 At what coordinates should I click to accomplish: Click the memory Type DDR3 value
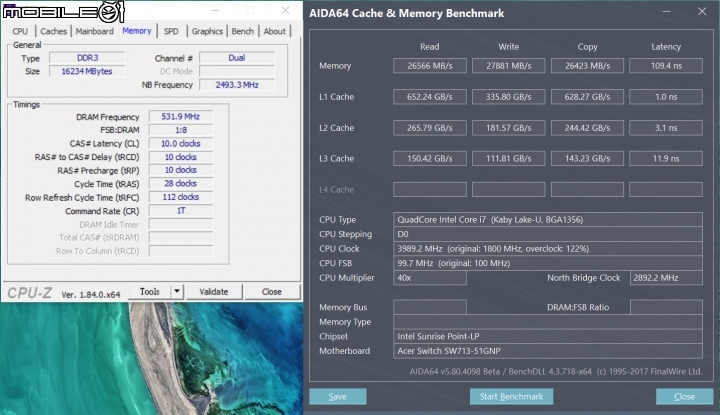tap(87, 58)
